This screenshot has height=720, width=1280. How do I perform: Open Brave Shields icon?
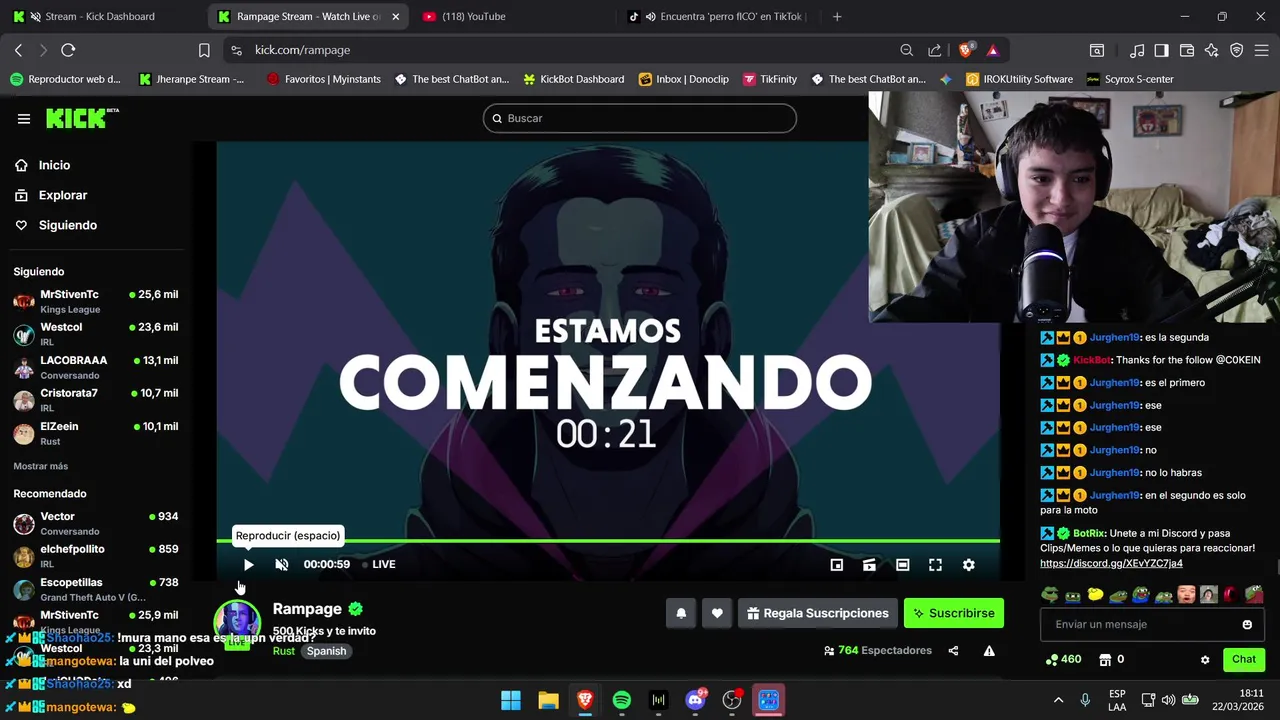pos(966,50)
